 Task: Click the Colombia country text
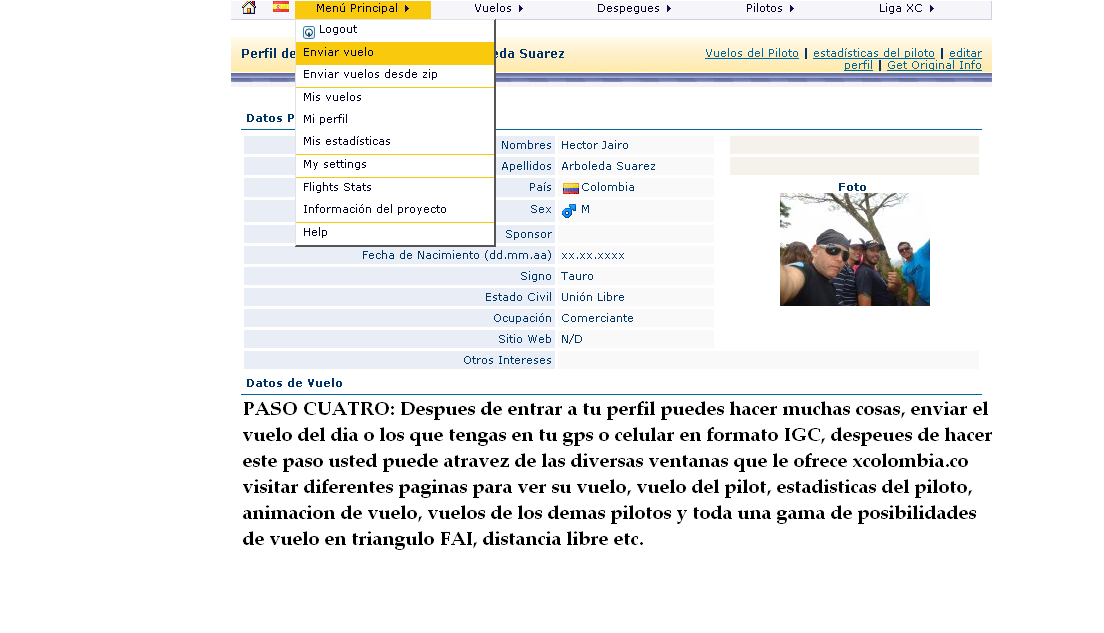(x=608, y=188)
